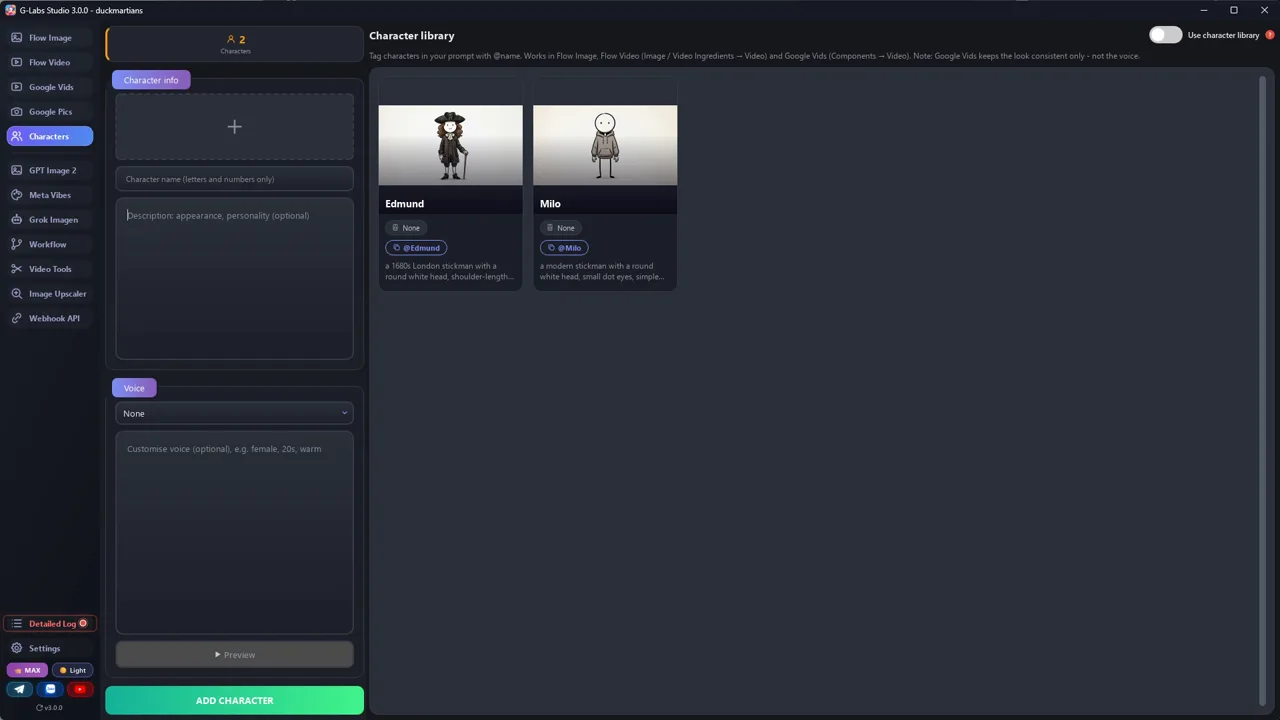Click the Character name input field
Screen dimensions: 1280x720
tap(234, 179)
